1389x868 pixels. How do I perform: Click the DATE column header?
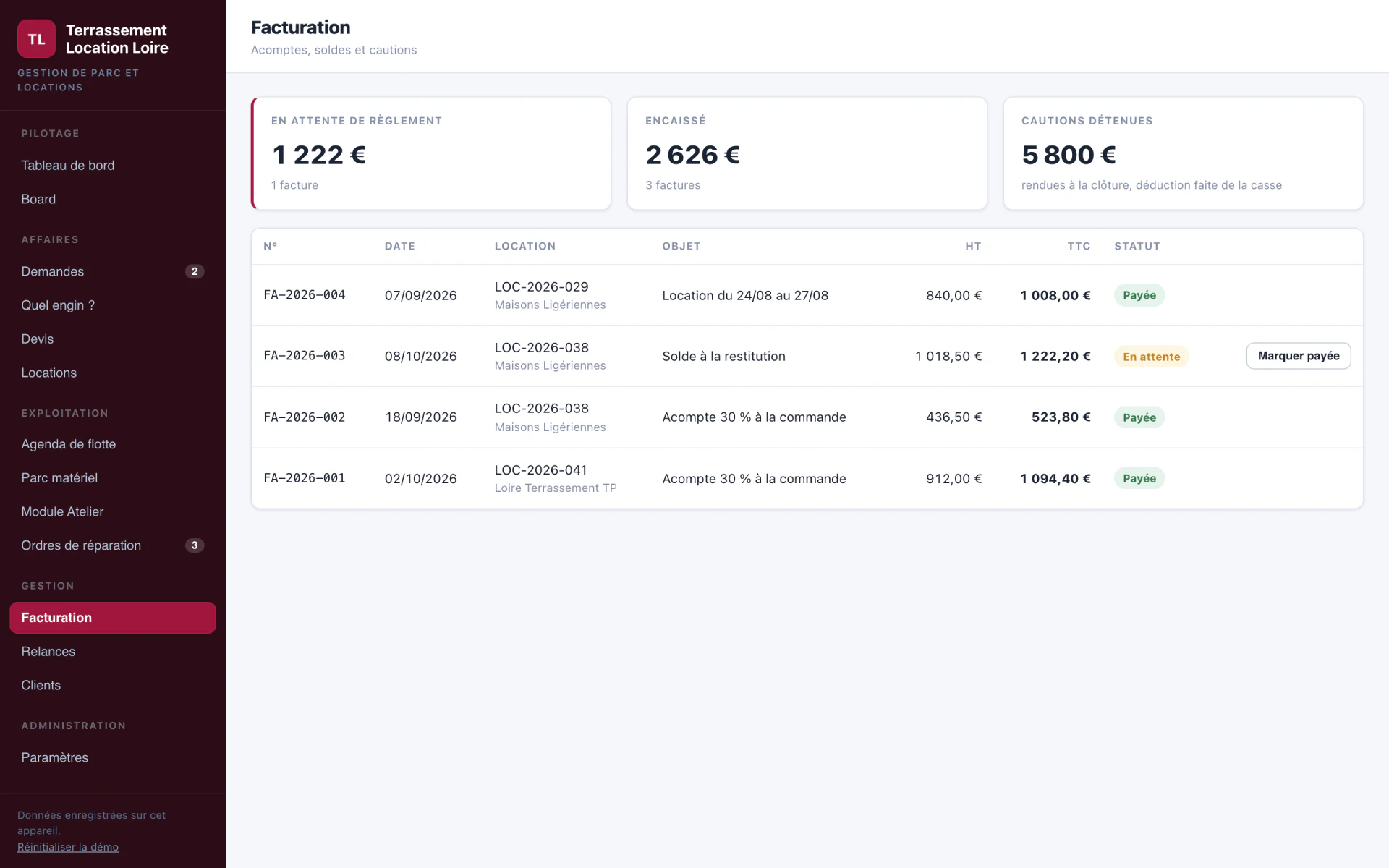(x=400, y=246)
